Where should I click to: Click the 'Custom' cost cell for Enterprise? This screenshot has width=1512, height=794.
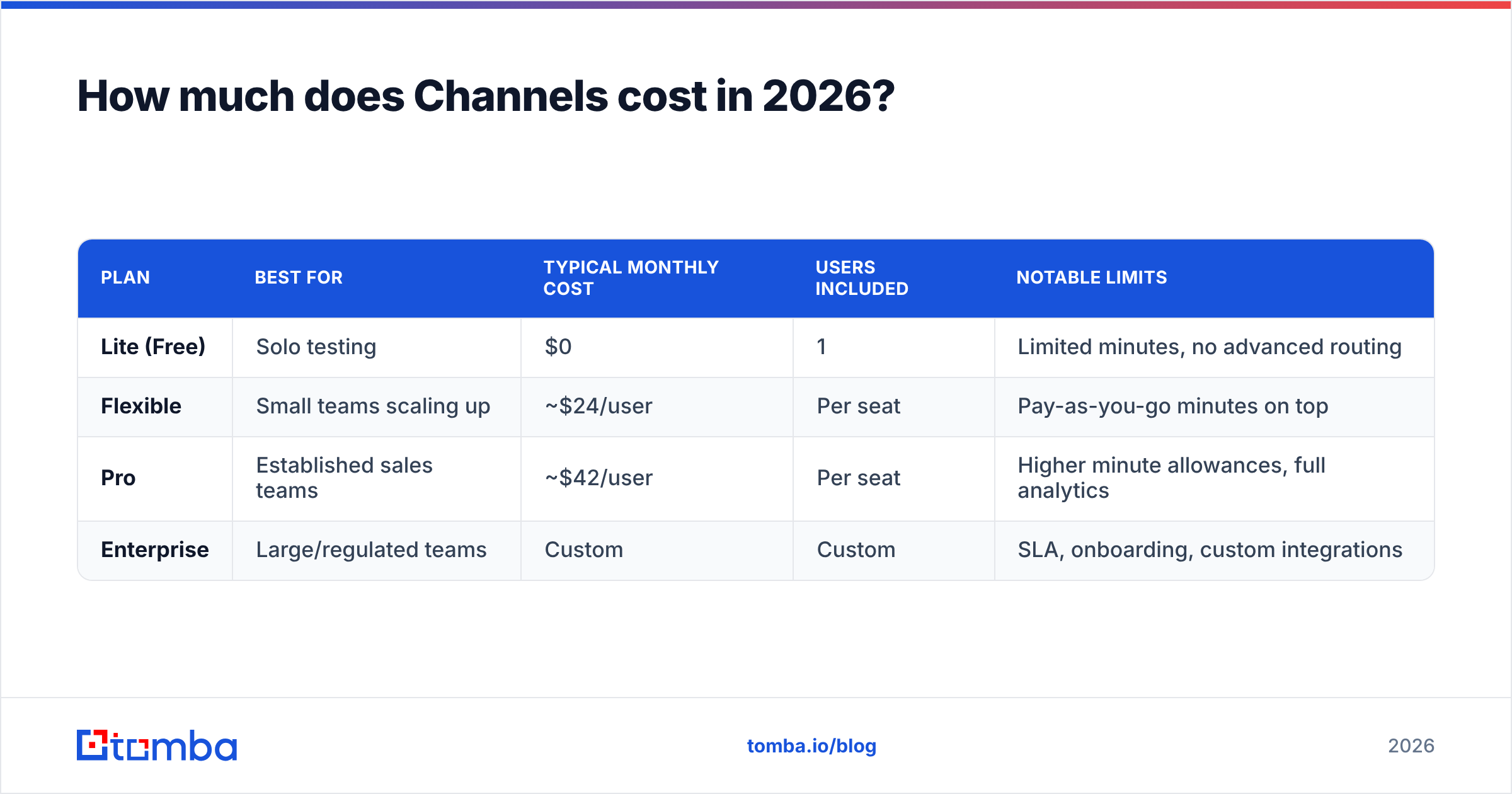[657, 550]
